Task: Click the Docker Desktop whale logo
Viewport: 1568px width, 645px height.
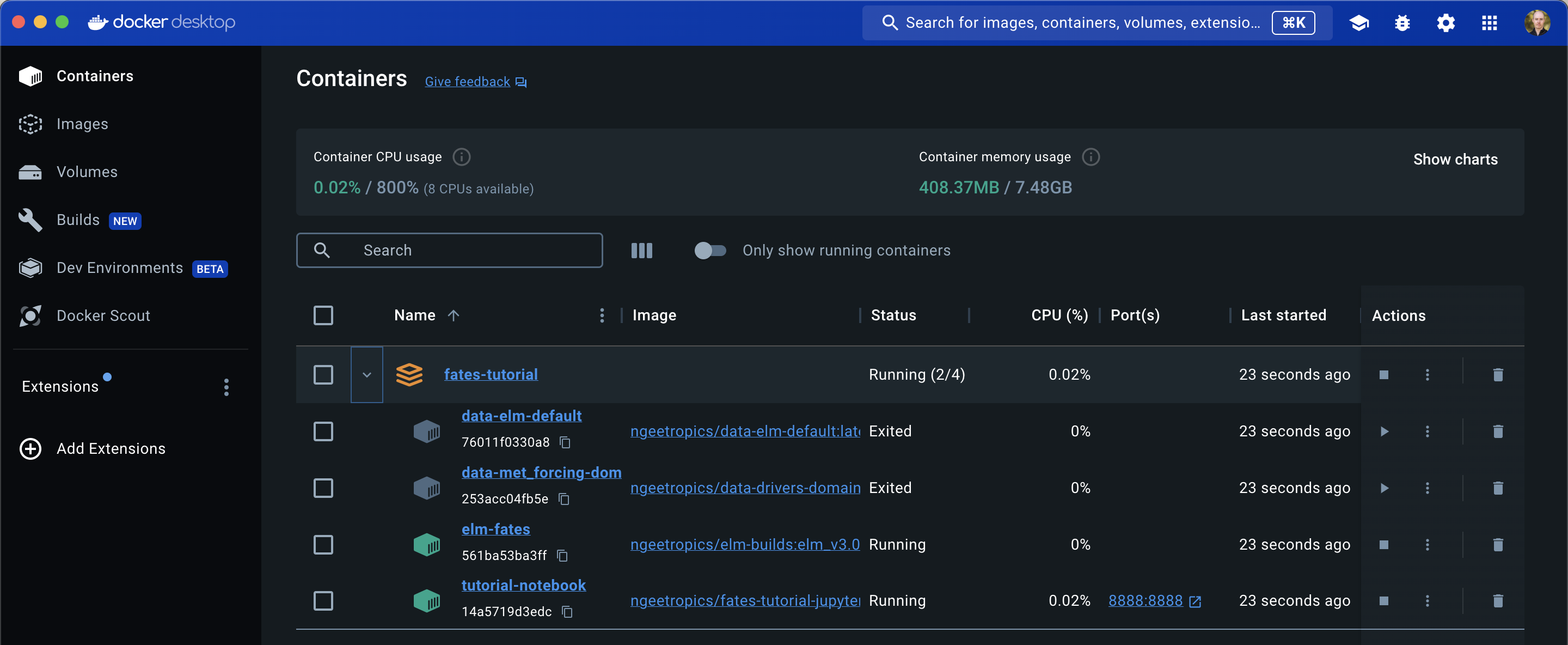Action: 97,22
